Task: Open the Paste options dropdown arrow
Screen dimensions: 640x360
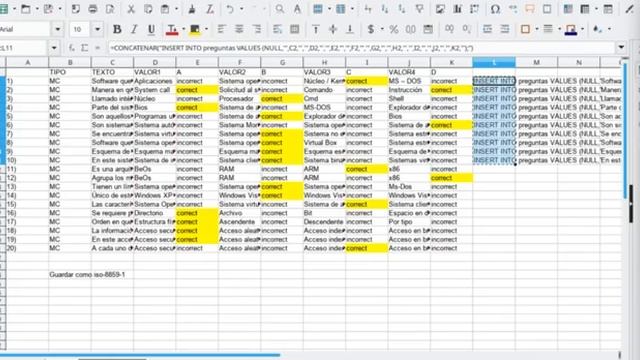Action: (x=176, y=9)
